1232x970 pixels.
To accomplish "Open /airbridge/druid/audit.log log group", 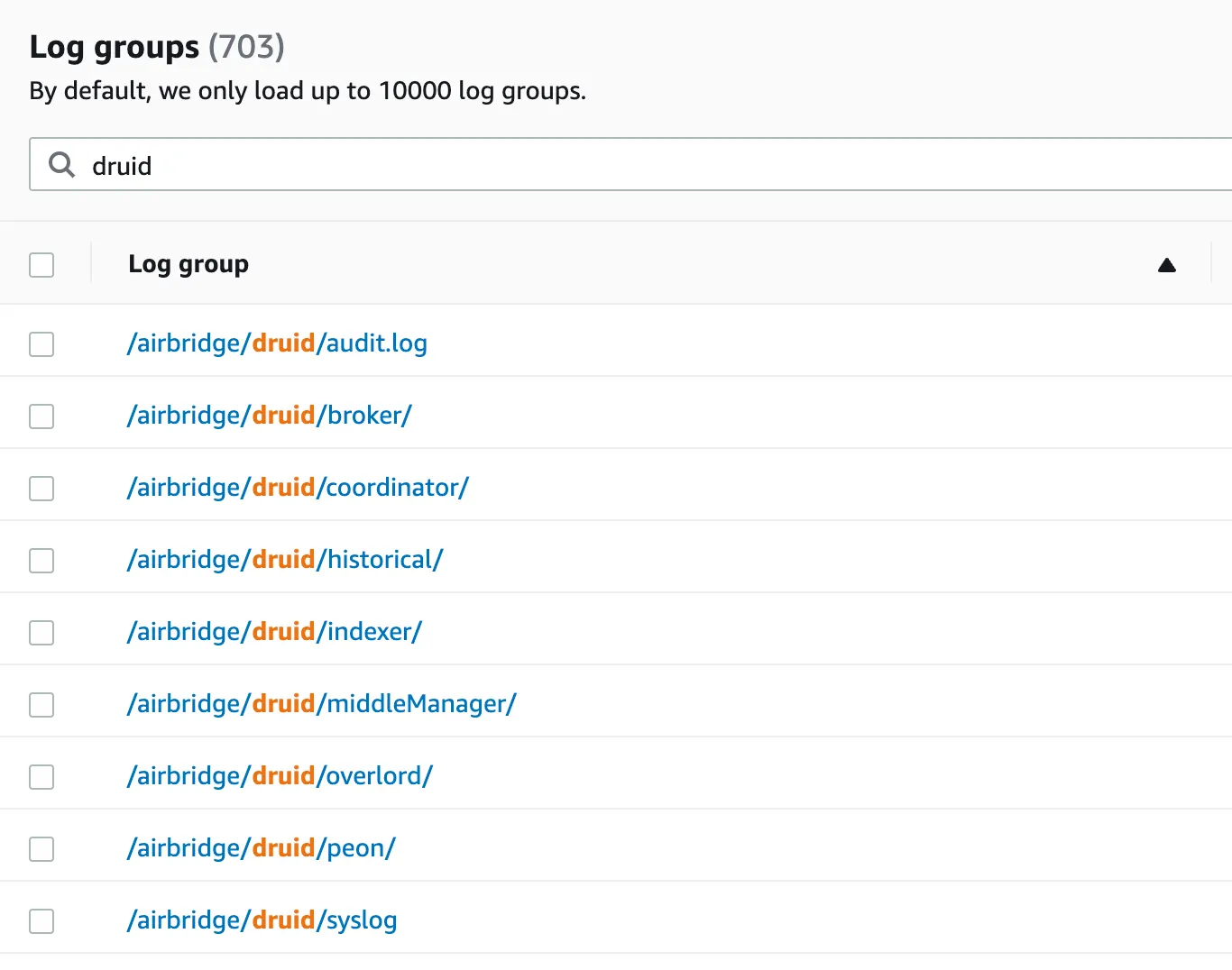I will (277, 343).
